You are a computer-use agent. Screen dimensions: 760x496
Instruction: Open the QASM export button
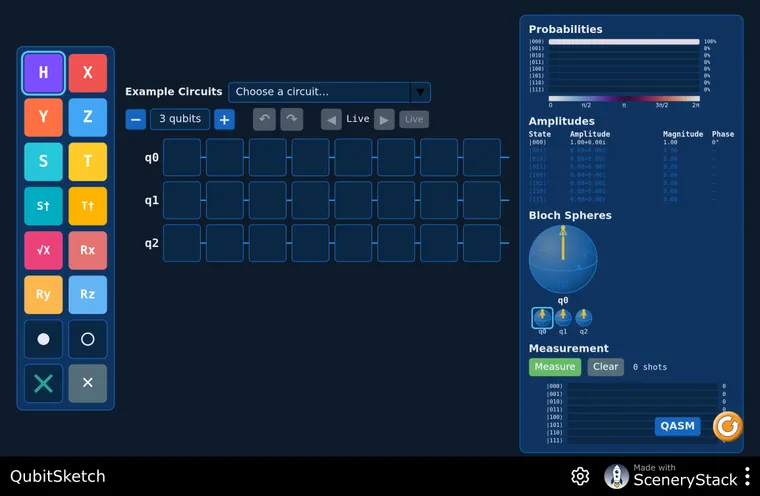coord(678,426)
